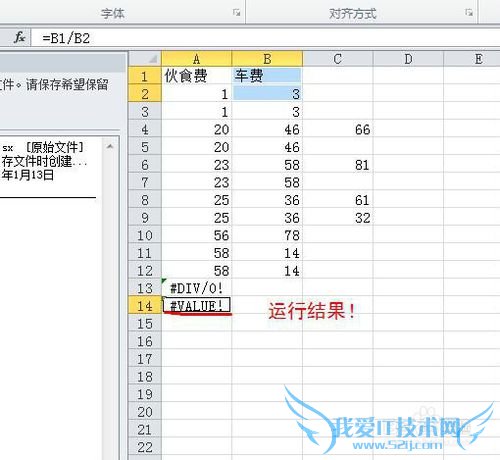
Task: Click the 年1月13日 date line in recovery pane
Action: pos(27,175)
